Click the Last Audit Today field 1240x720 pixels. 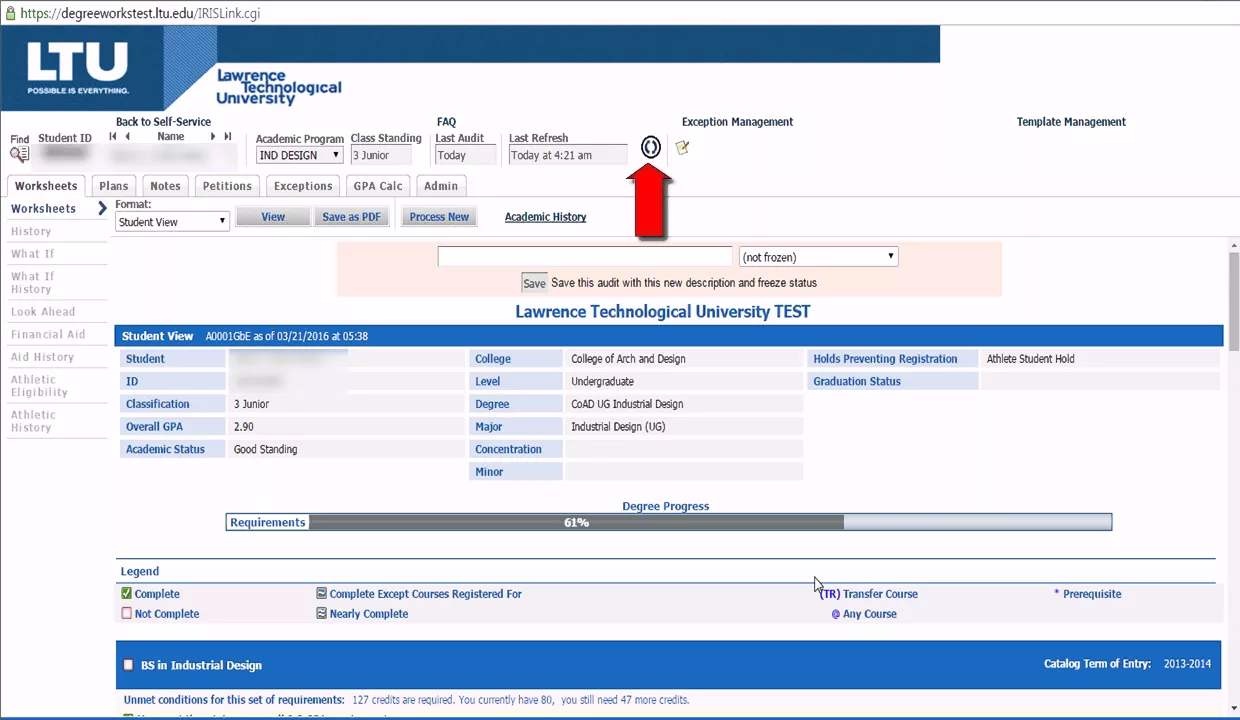tap(465, 155)
